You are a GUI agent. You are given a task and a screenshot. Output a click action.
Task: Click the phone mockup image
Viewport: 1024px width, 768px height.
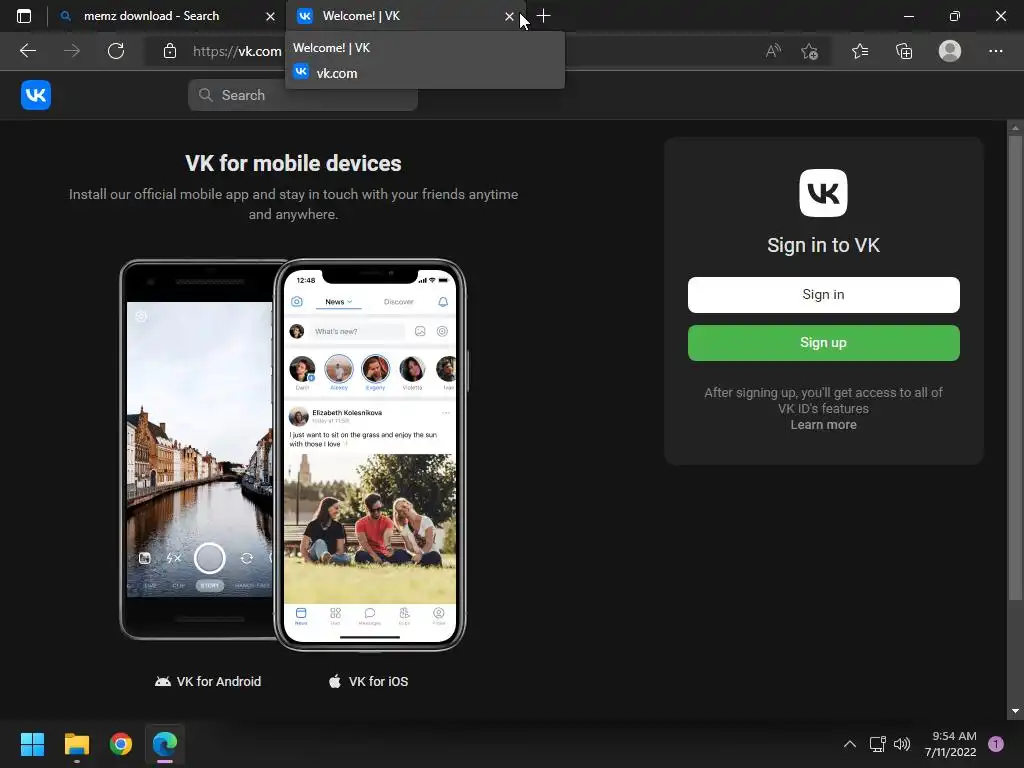pos(293,455)
